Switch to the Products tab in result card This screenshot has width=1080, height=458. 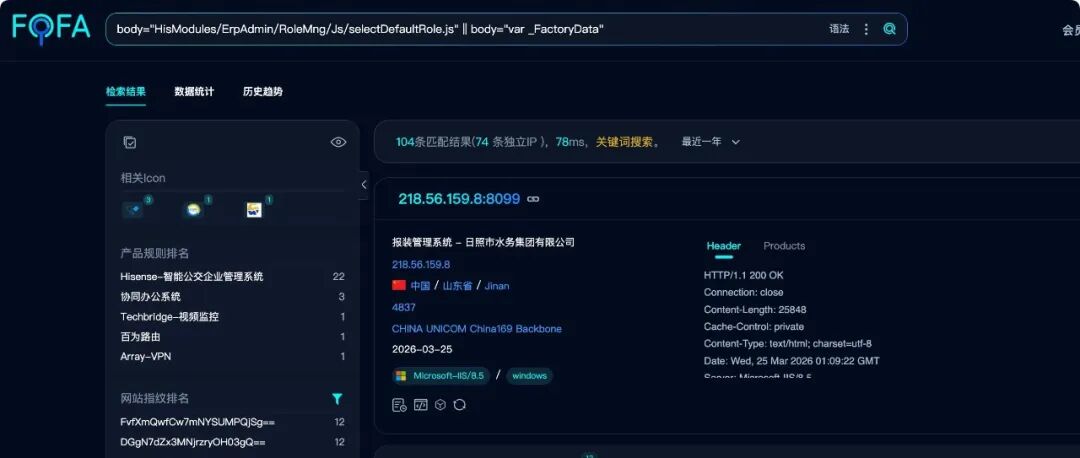point(784,246)
